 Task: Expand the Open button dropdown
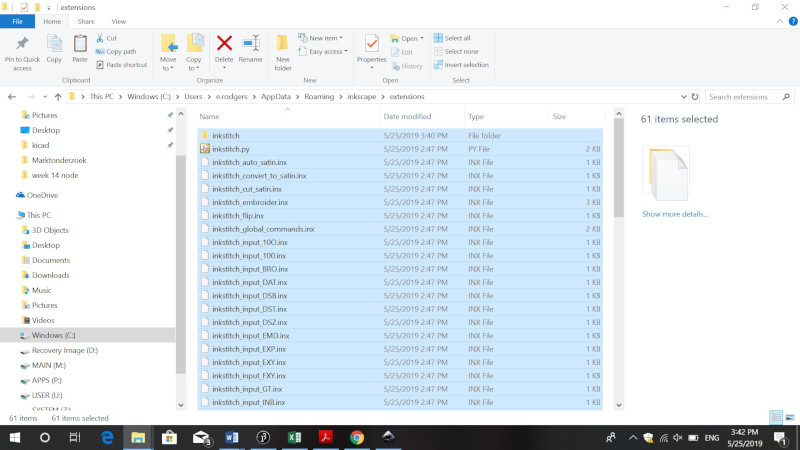click(x=421, y=39)
